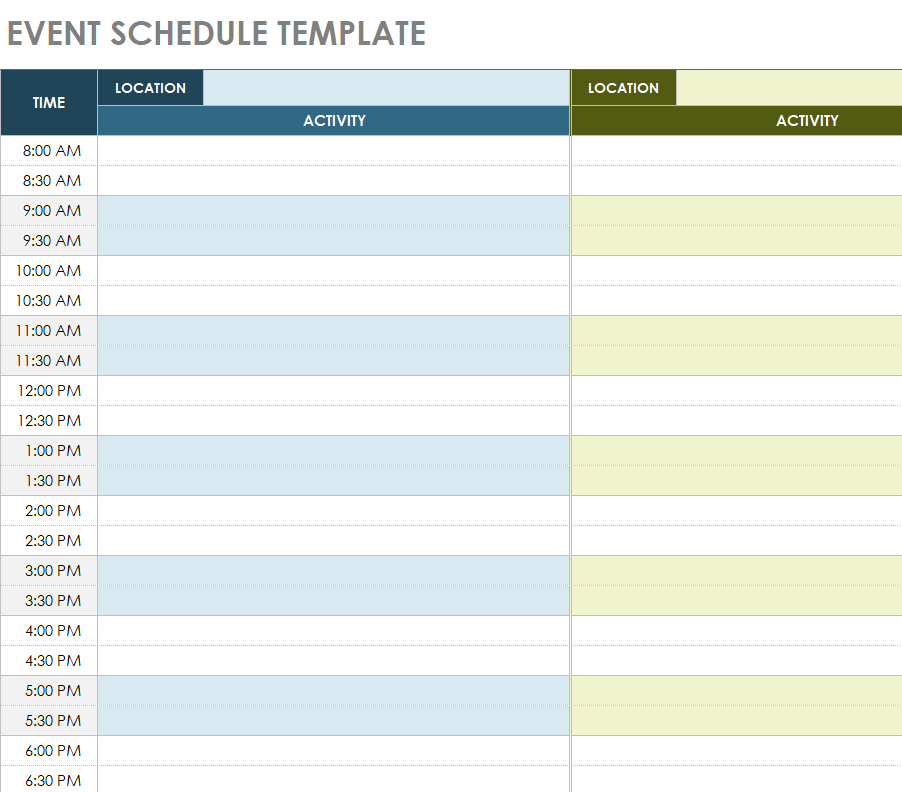Click the 6:30 PM time cell

[x=49, y=780]
